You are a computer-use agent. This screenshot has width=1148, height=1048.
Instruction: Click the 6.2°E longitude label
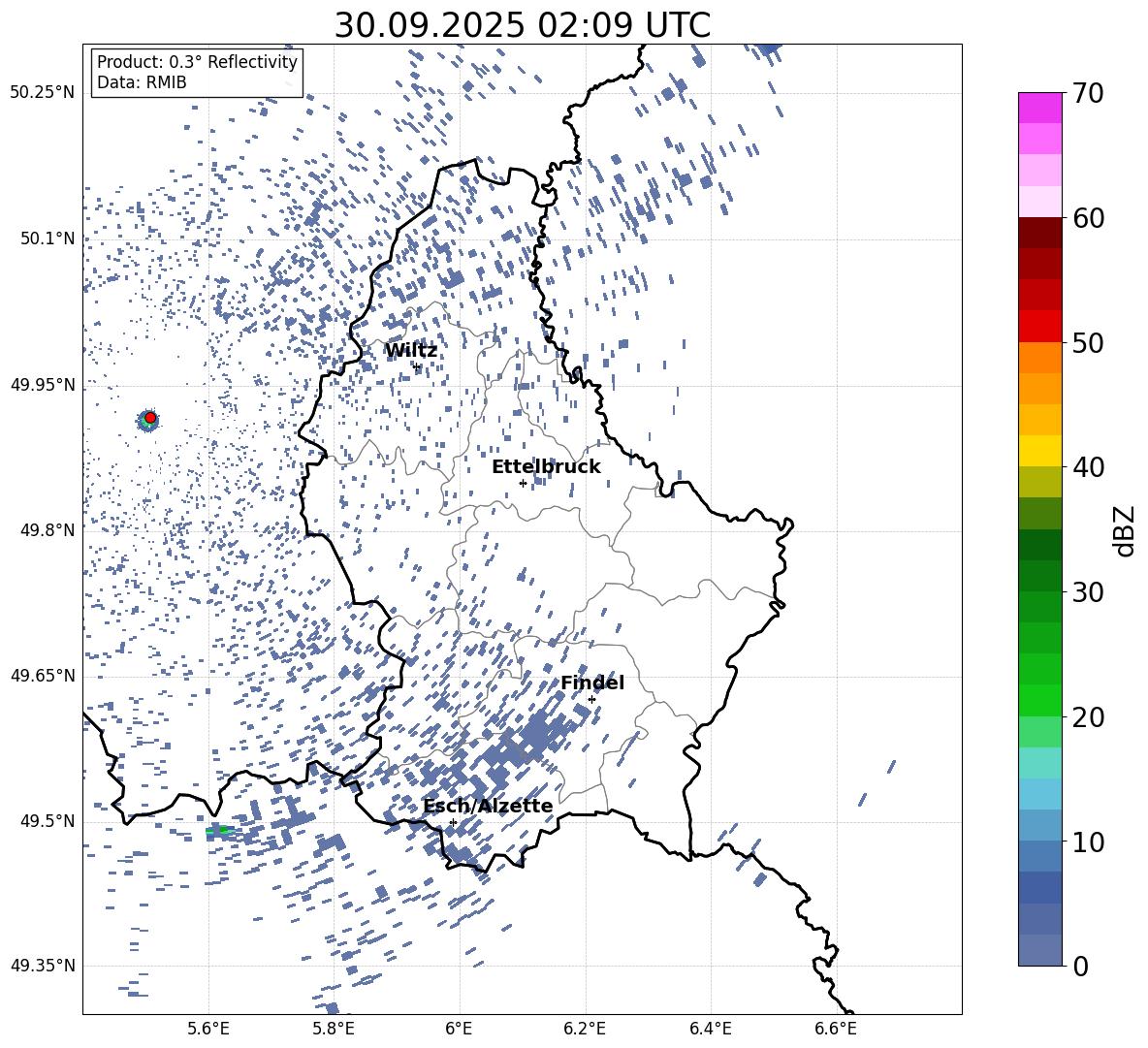pyautogui.click(x=585, y=1029)
